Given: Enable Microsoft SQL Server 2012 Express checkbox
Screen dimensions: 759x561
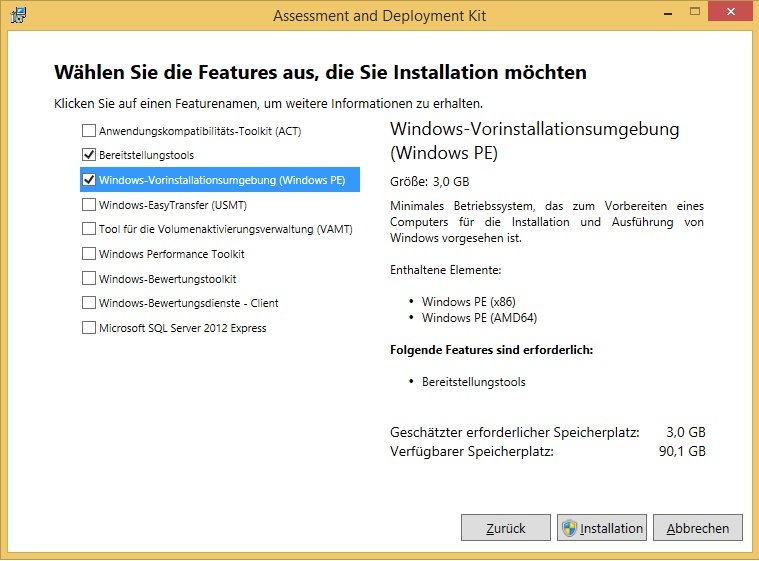Looking at the screenshot, I should pos(89,328).
